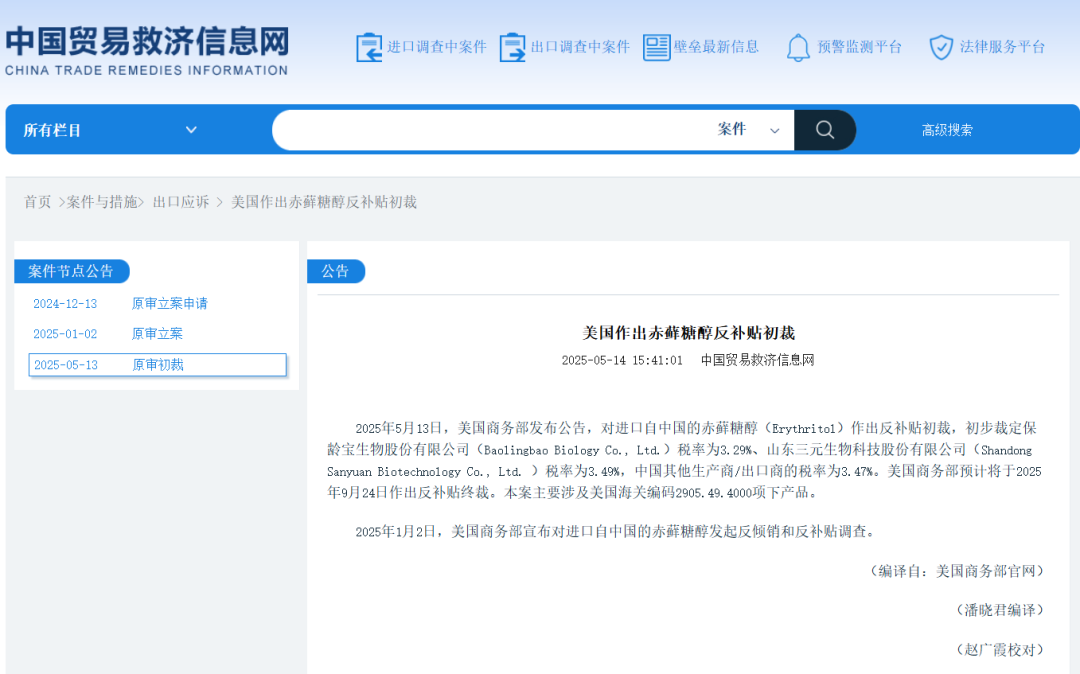Click the early-warning bell icon
Viewport: 1080px width, 674px height.
coord(798,48)
